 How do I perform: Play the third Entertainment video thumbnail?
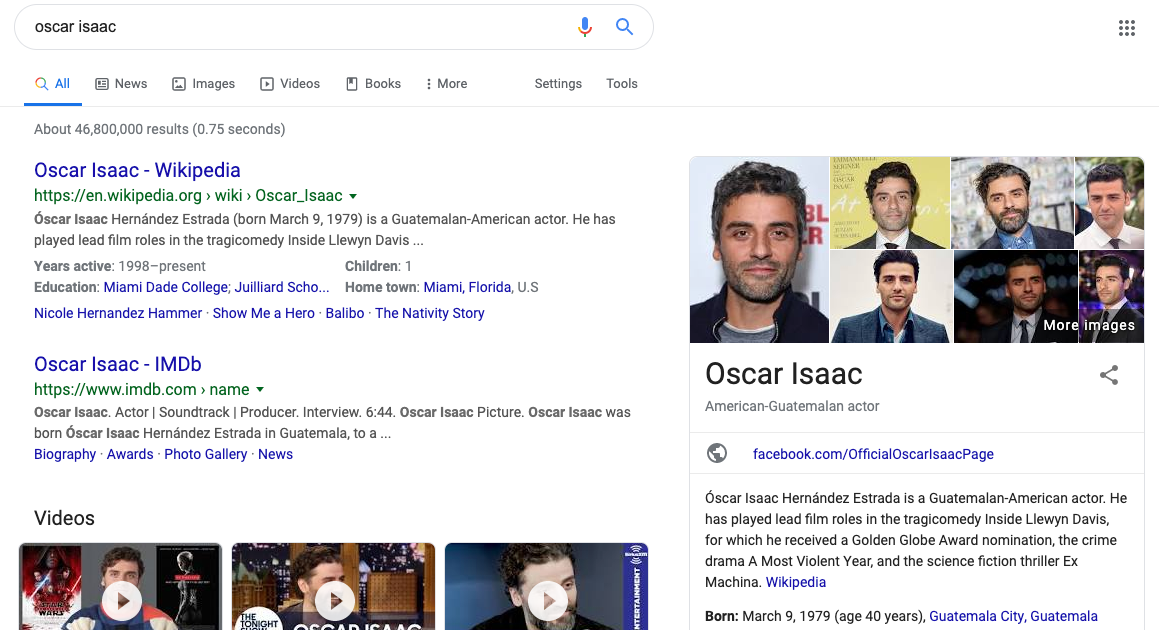(546, 586)
